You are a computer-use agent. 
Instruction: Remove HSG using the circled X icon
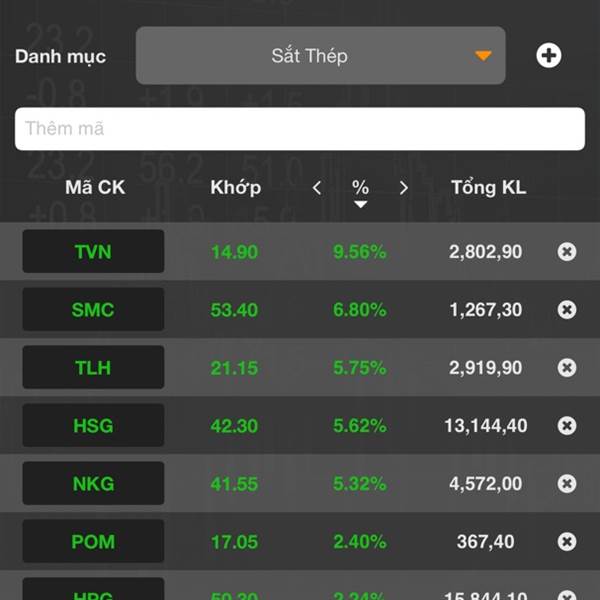pyautogui.click(x=567, y=426)
